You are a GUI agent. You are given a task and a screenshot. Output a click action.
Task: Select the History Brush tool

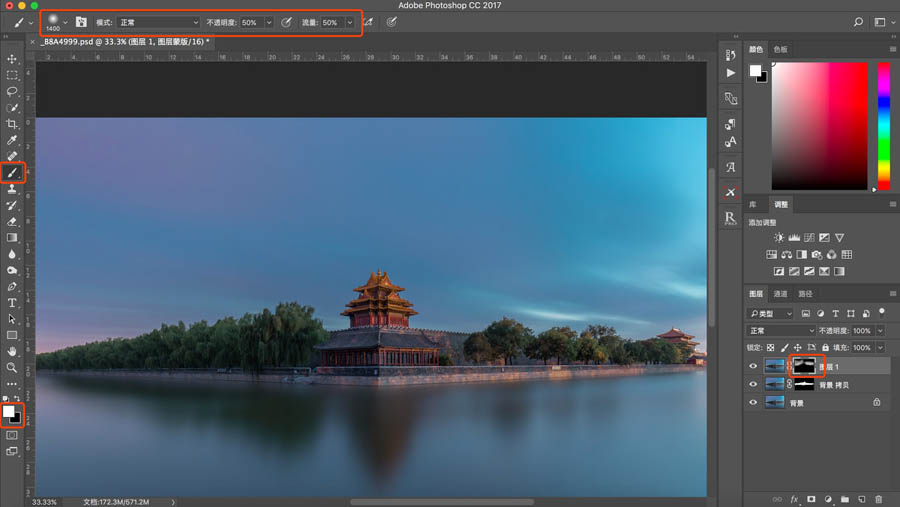[12, 205]
